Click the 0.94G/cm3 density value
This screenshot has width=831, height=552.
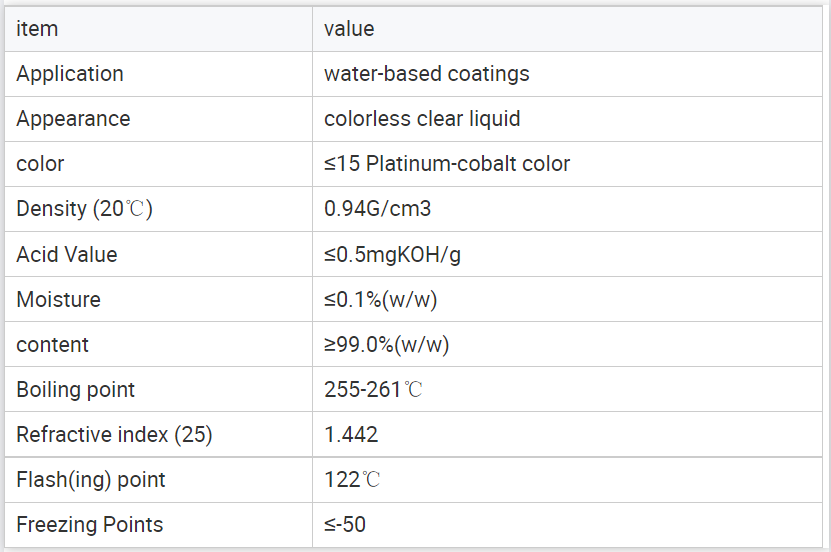pyautogui.click(x=378, y=209)
